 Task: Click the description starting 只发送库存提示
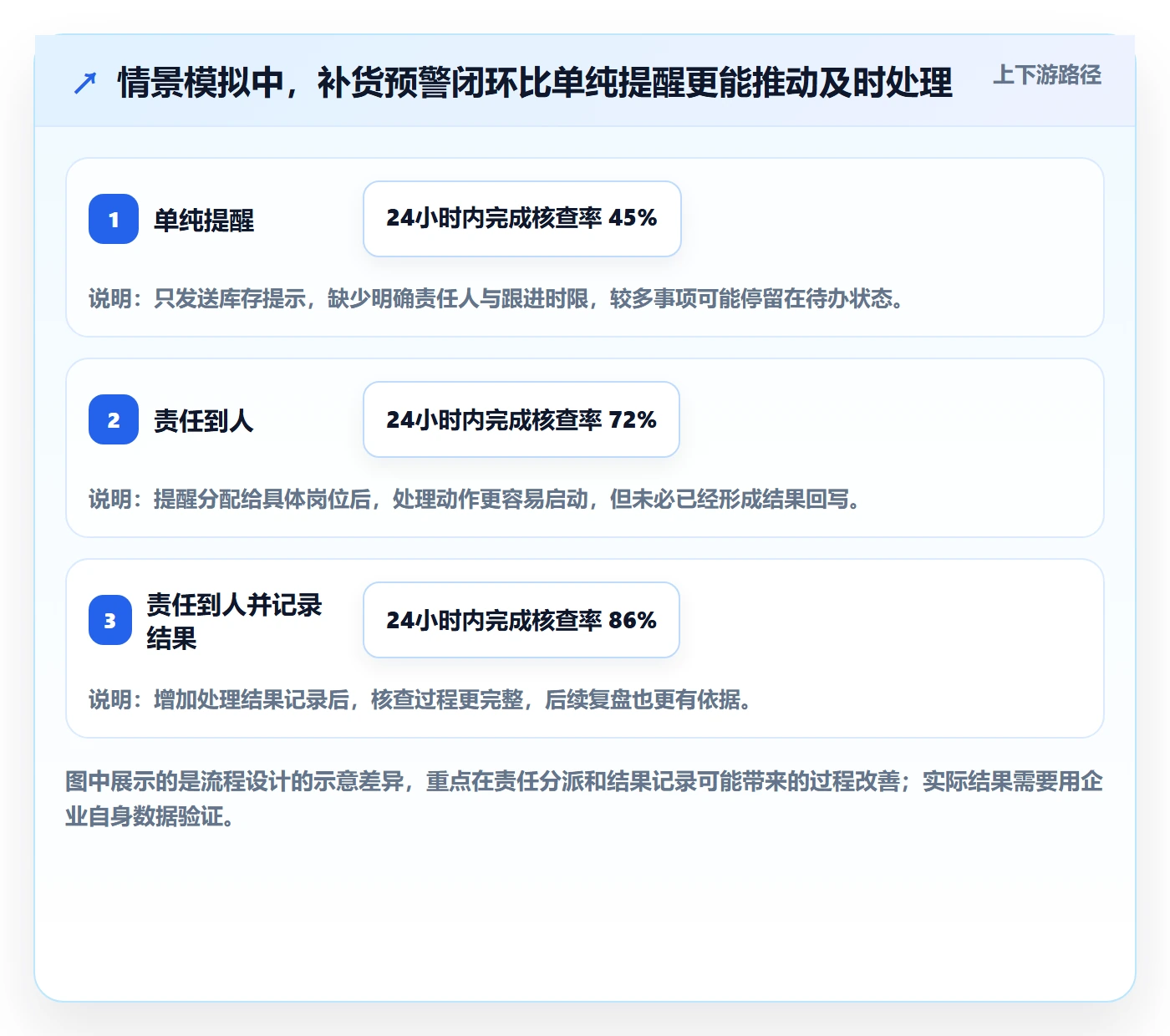(x=497, y=298)
